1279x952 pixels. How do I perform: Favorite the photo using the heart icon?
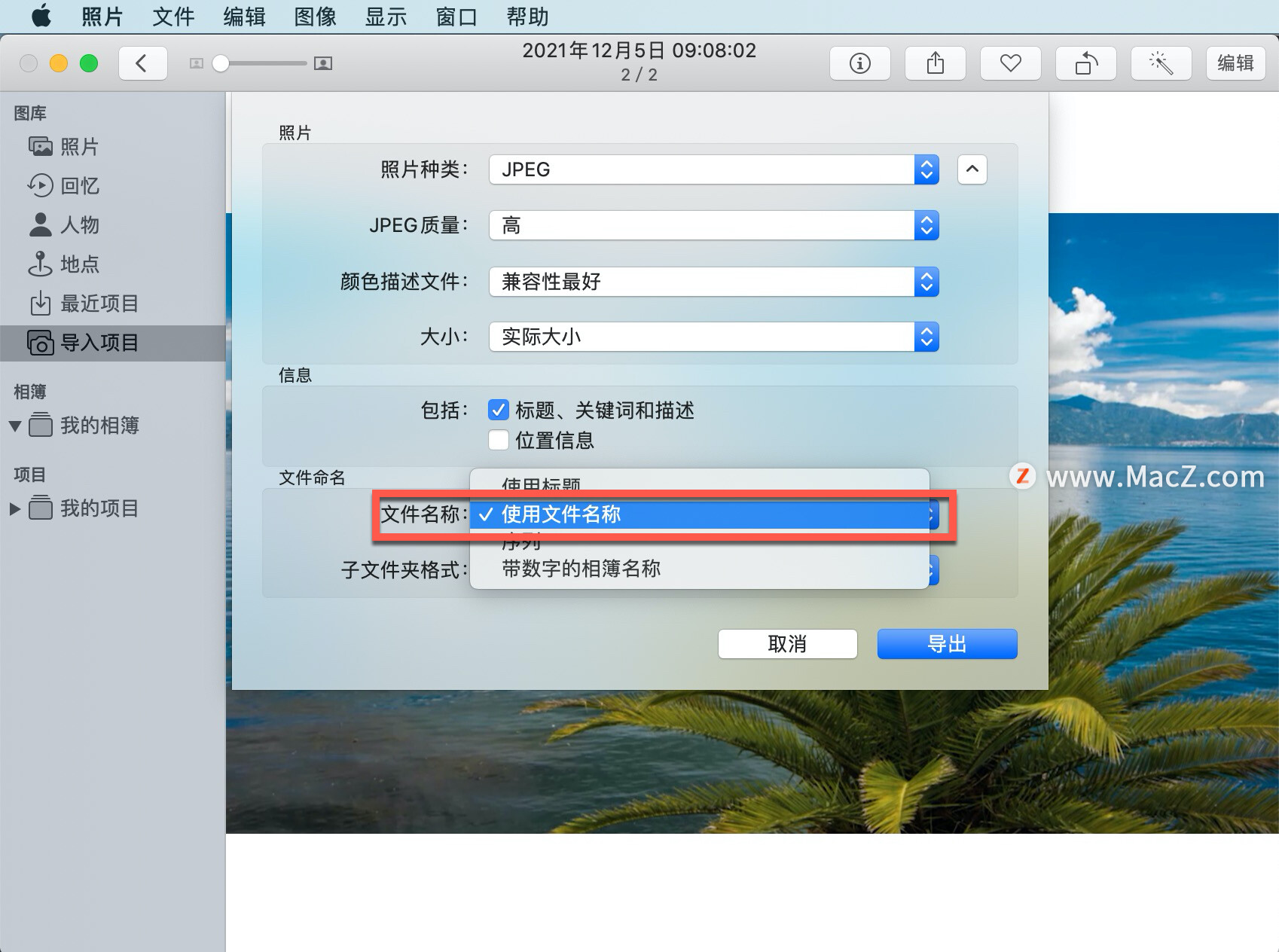(1010, 63)
